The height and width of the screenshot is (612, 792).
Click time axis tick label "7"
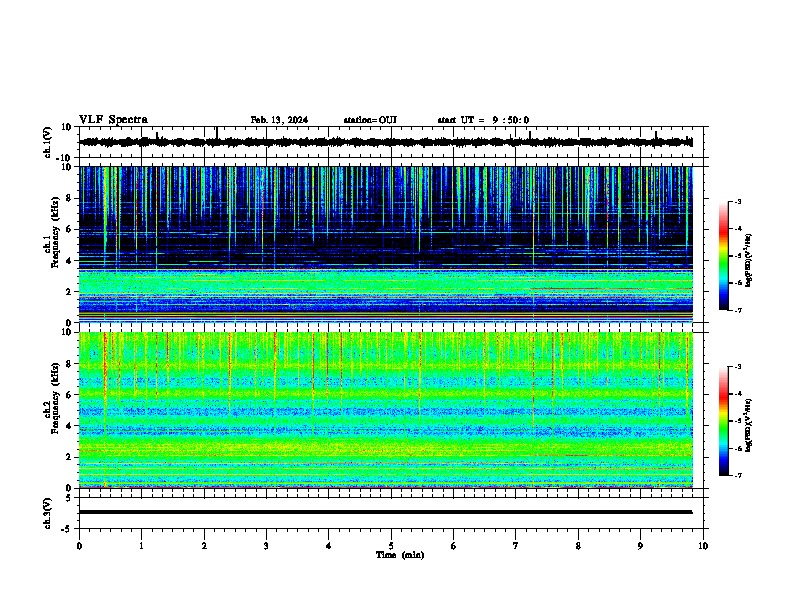[x=516, y=546]
